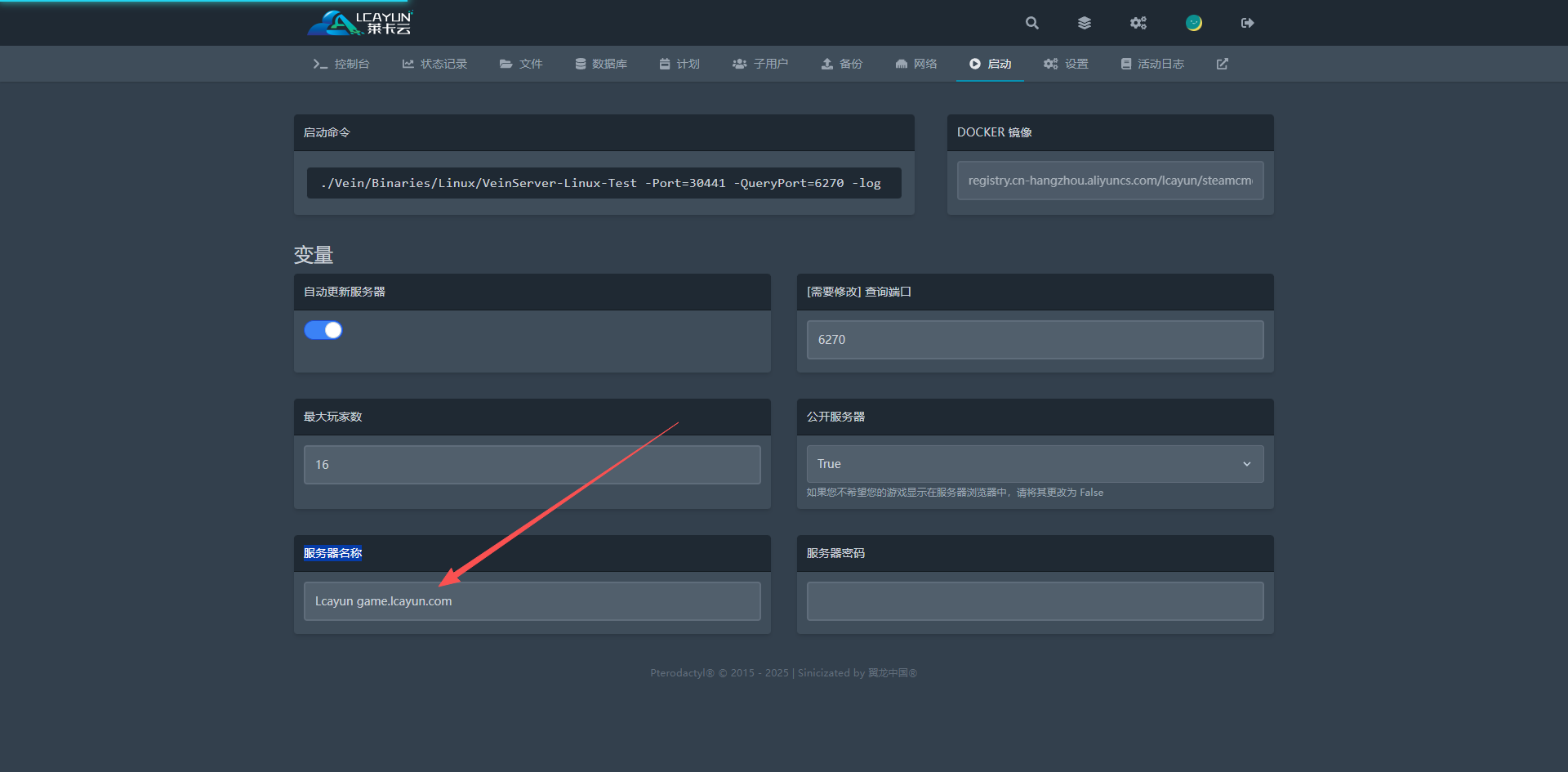1568x772 pixels.
Task: Click the Lcayun logo
Action: pos(360,23)
